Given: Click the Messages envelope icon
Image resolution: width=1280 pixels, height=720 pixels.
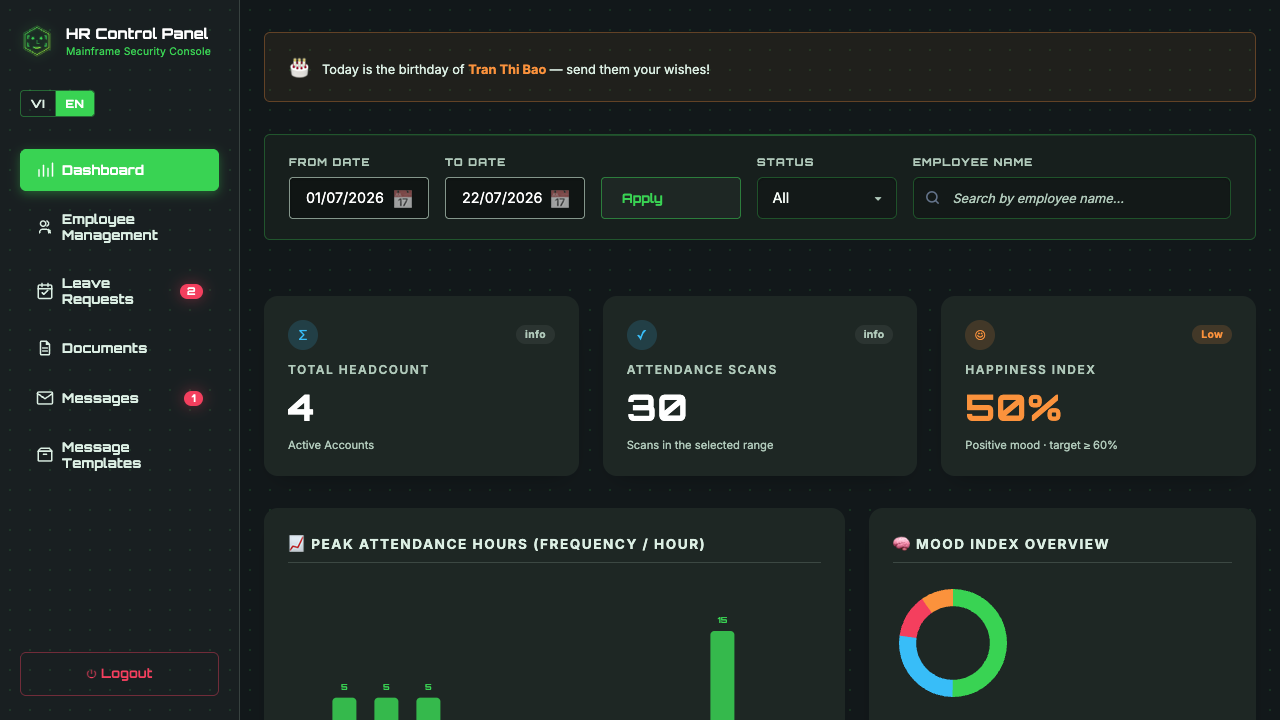Looking at the screenshot, I should [45, 398].
